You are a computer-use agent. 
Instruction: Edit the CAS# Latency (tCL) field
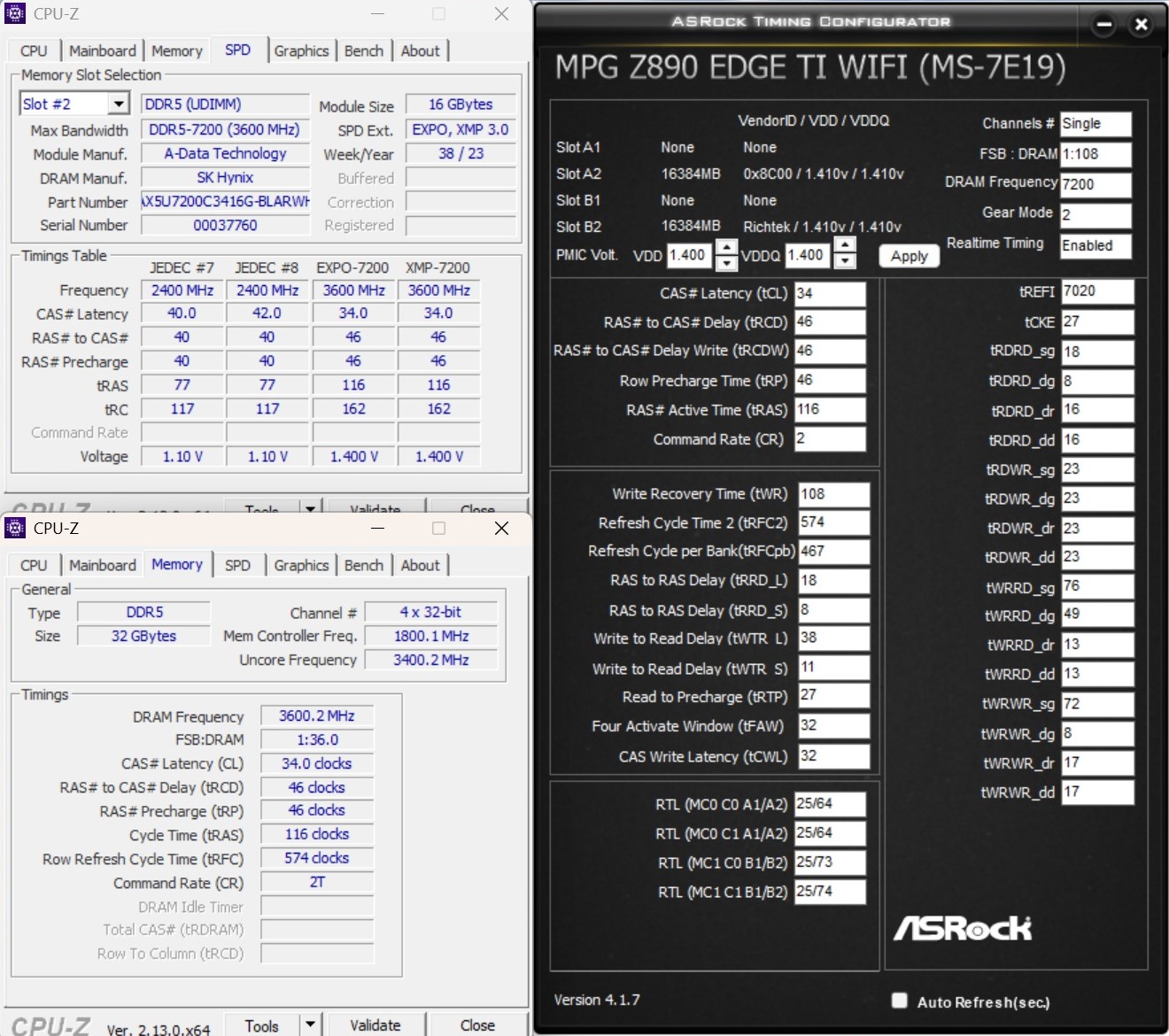[830, 294]
